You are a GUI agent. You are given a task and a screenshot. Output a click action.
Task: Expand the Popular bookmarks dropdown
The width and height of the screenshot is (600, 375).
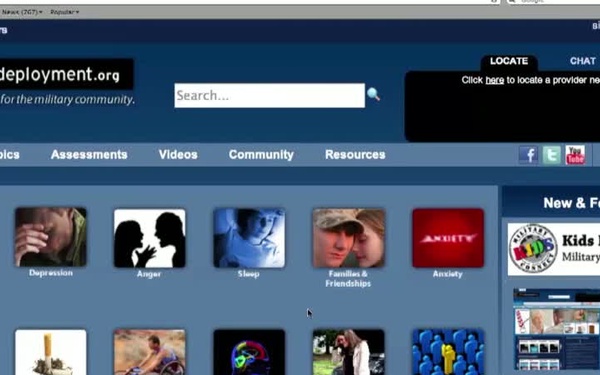[x=65, y=12]
